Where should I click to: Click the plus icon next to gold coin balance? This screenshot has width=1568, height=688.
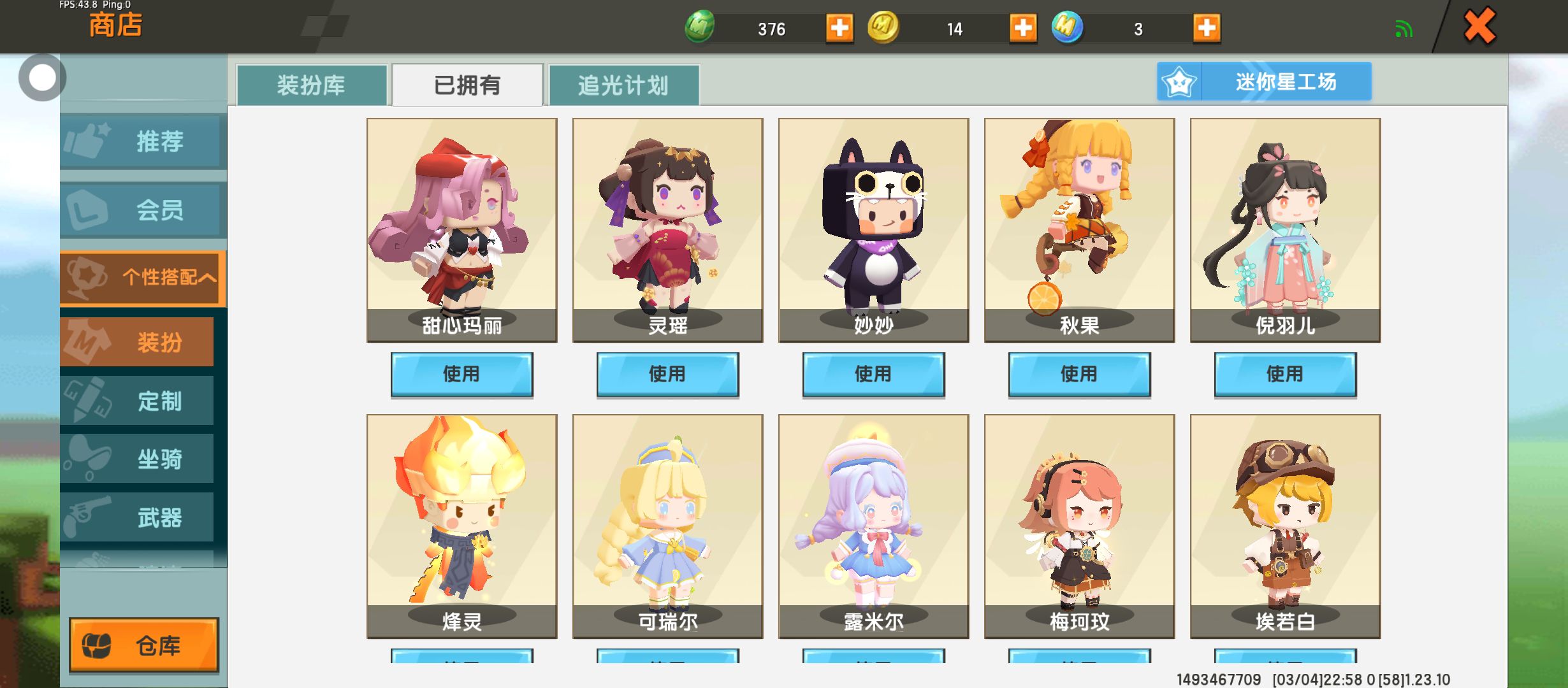(1023, 28)
